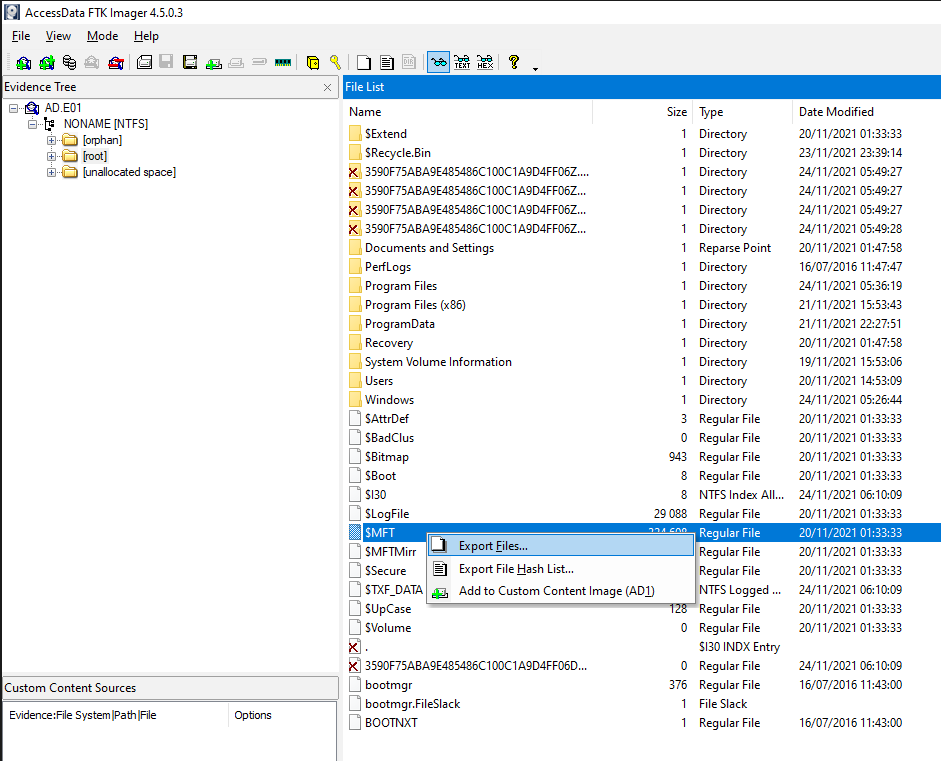Click the Remove All Evidence Items icon
This screenshot has width=941, height=761.
(116, 62)
